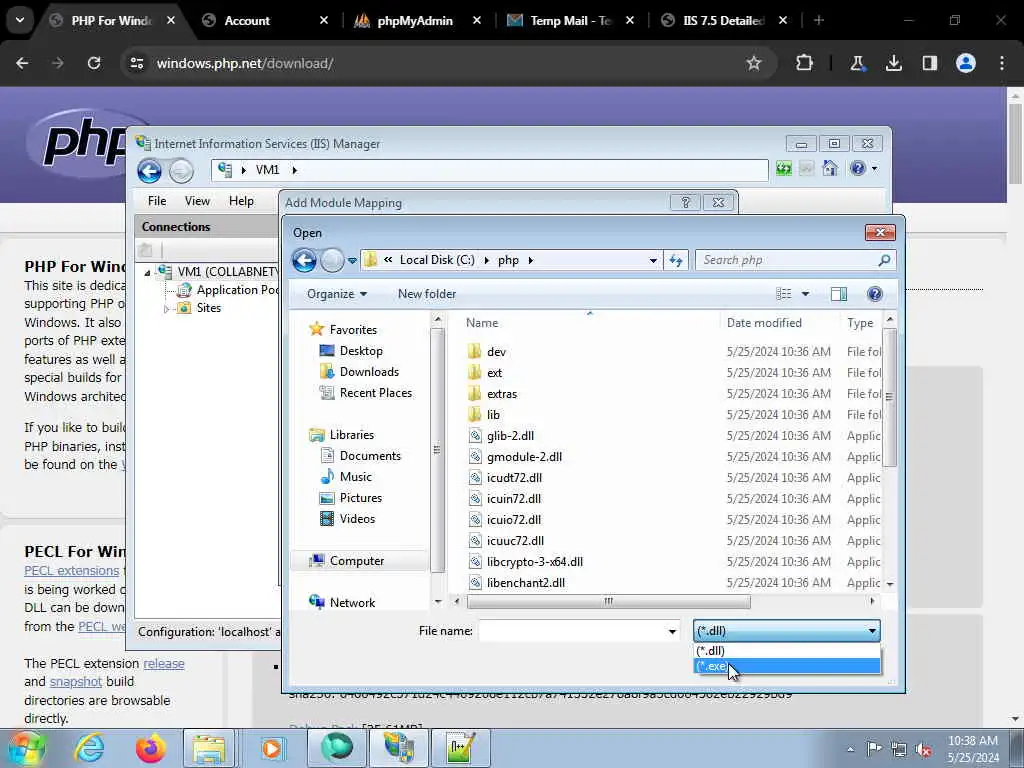This screenshot has height=768, width=1024.
Task: Click the File name input field
Action: 572,631
